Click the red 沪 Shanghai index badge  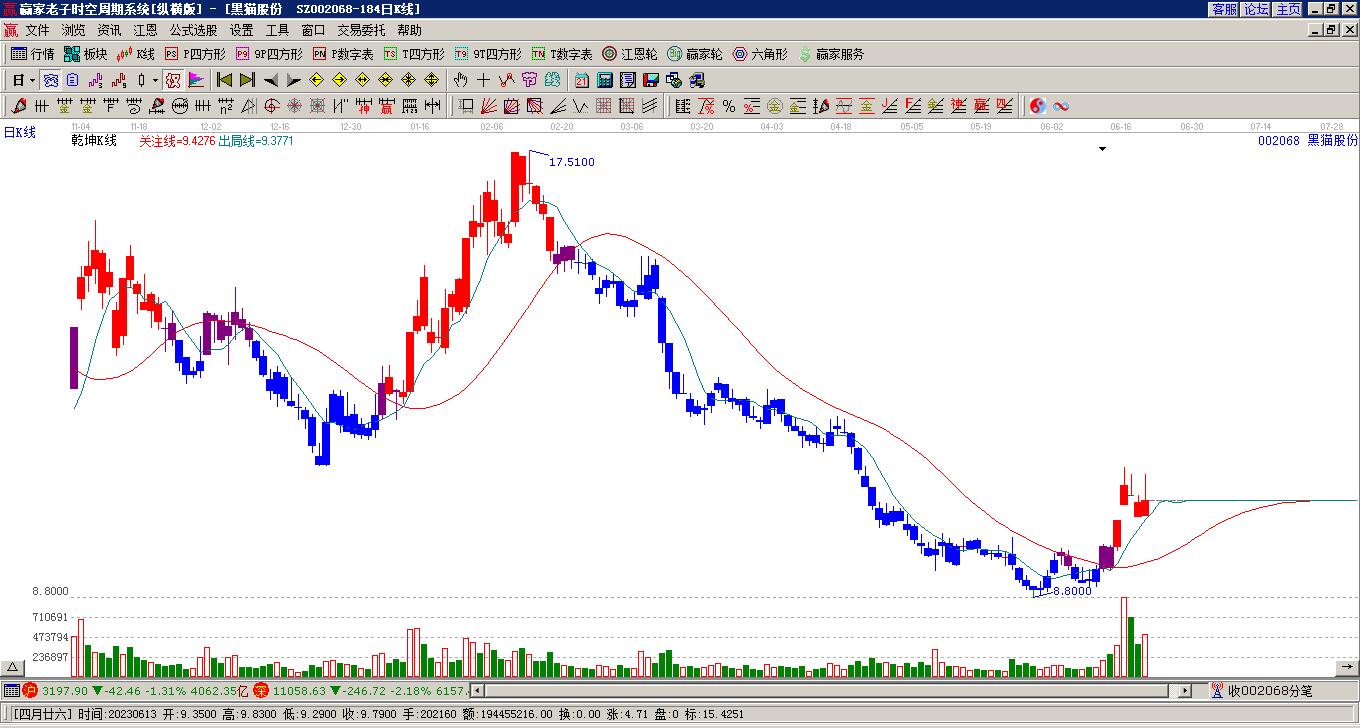30,690
